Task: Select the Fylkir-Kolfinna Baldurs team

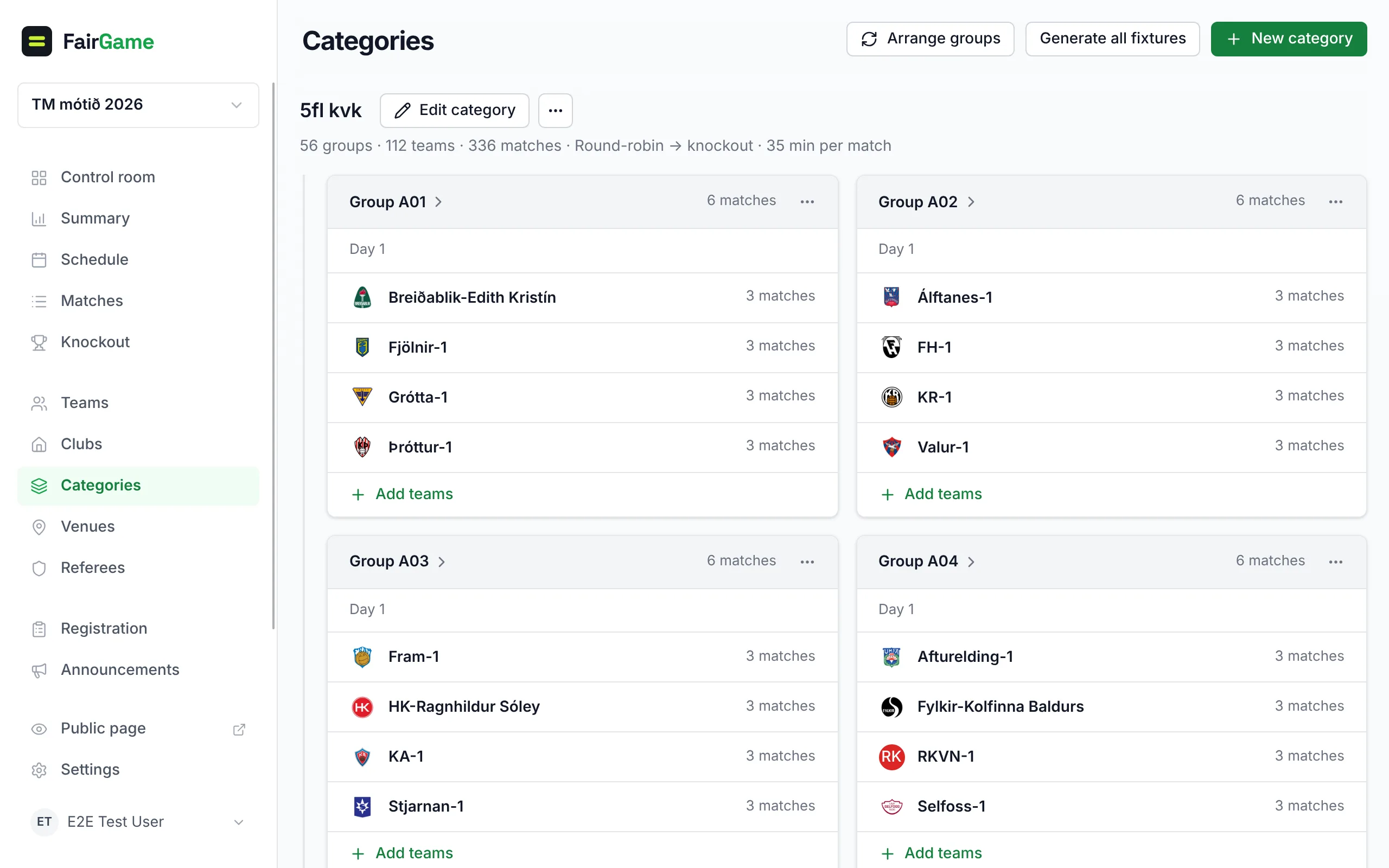Action: click(1111, 707)
